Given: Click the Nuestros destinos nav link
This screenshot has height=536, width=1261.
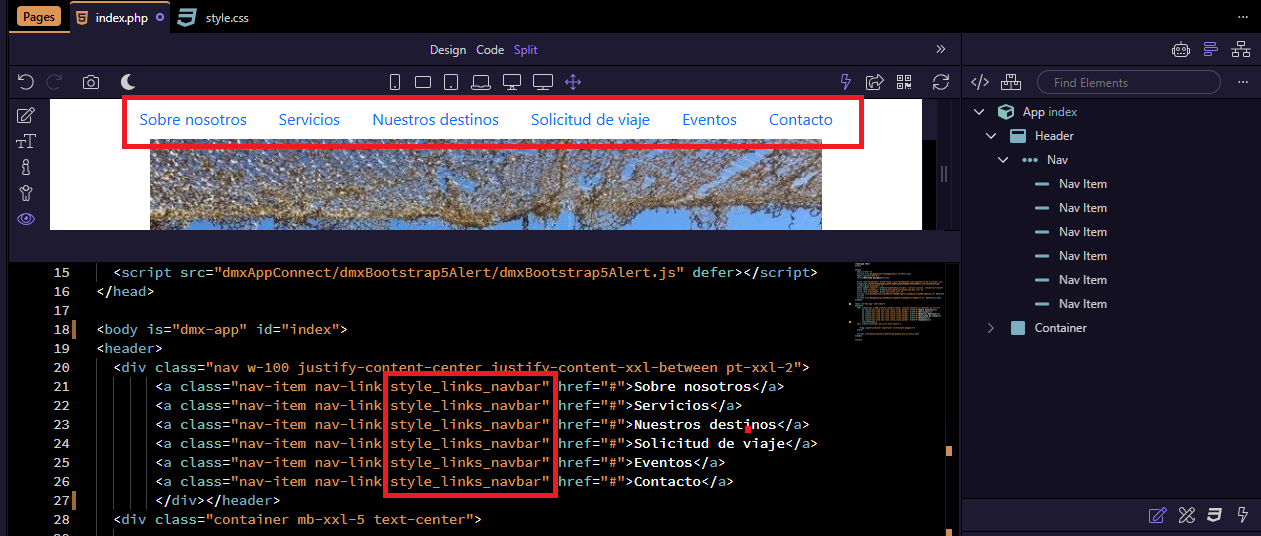Looking at the screenshot, I should (x=435, y=120).
